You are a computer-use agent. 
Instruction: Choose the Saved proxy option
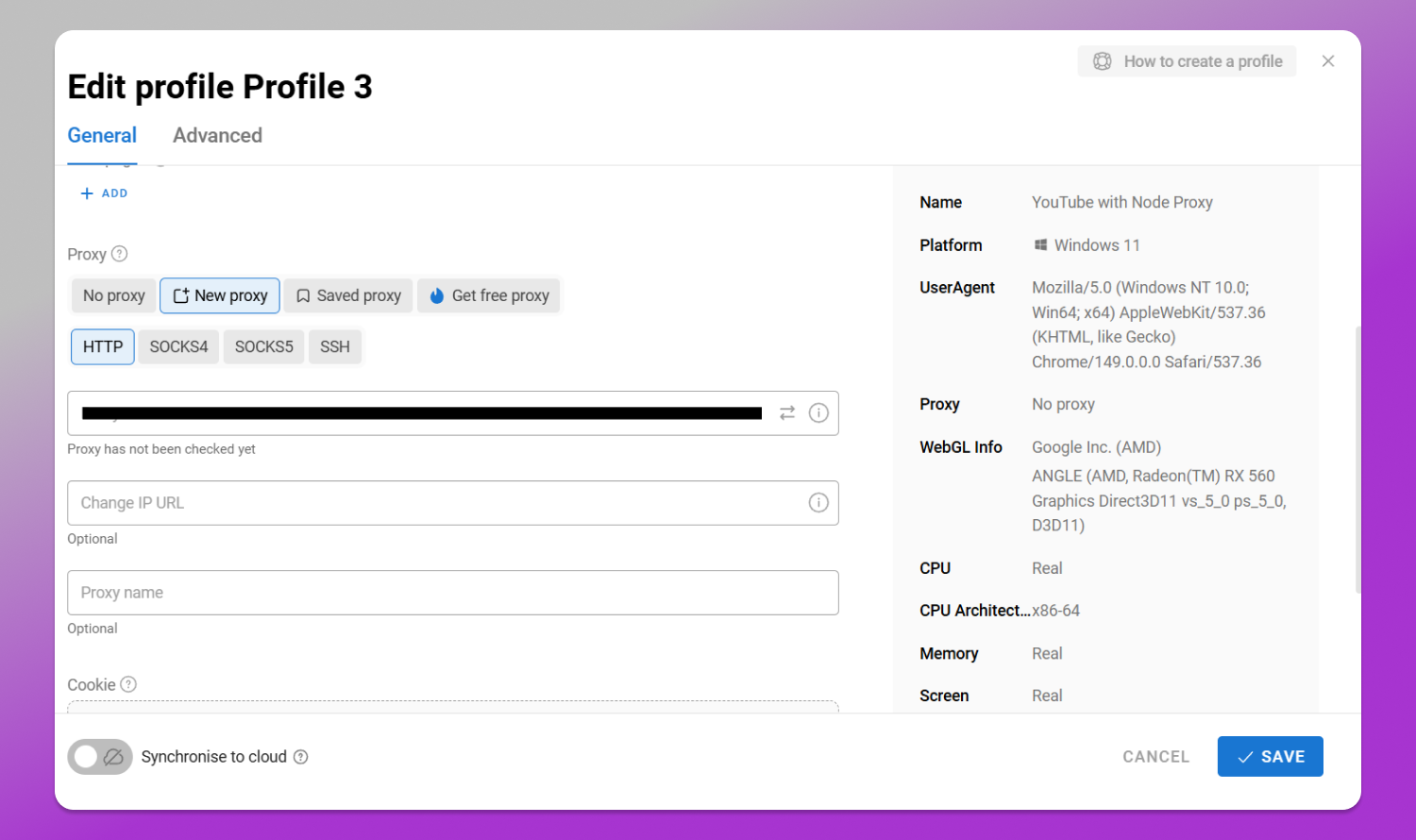[348, 295]
